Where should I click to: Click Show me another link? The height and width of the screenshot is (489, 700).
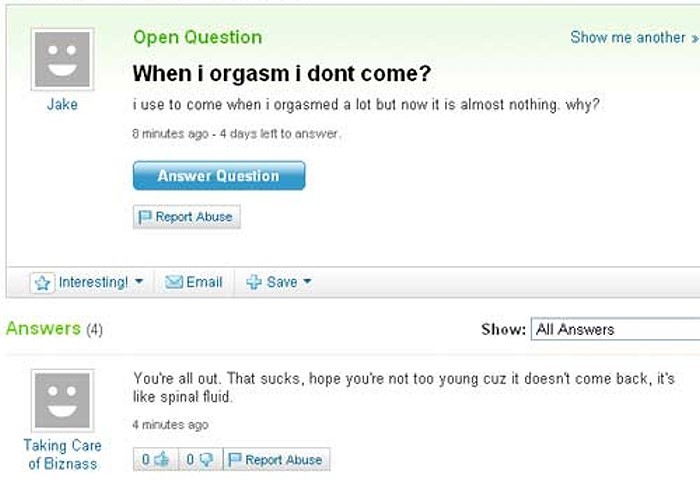628,37
